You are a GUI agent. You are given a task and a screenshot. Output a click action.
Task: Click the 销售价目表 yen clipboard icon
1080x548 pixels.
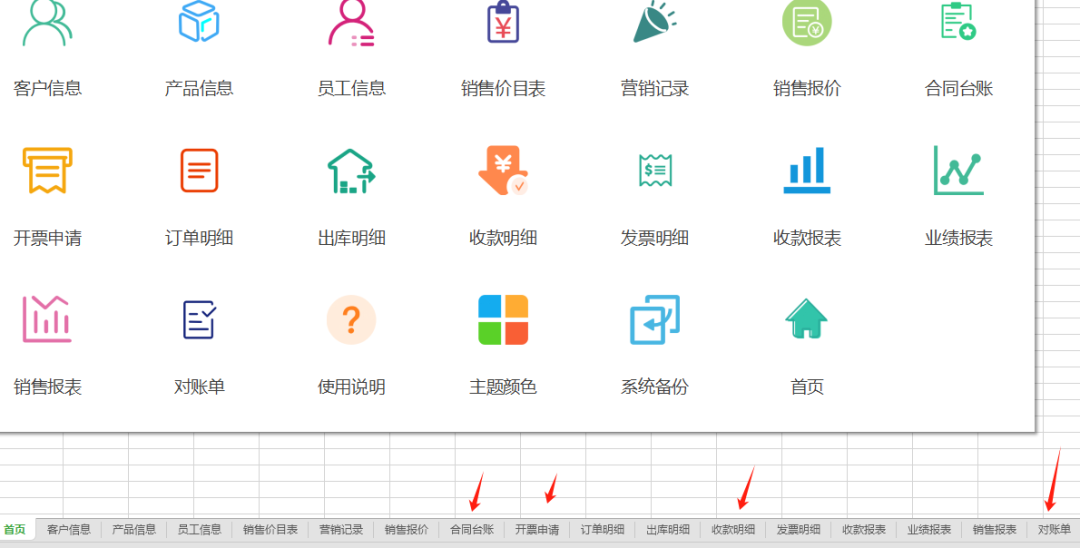503,21
